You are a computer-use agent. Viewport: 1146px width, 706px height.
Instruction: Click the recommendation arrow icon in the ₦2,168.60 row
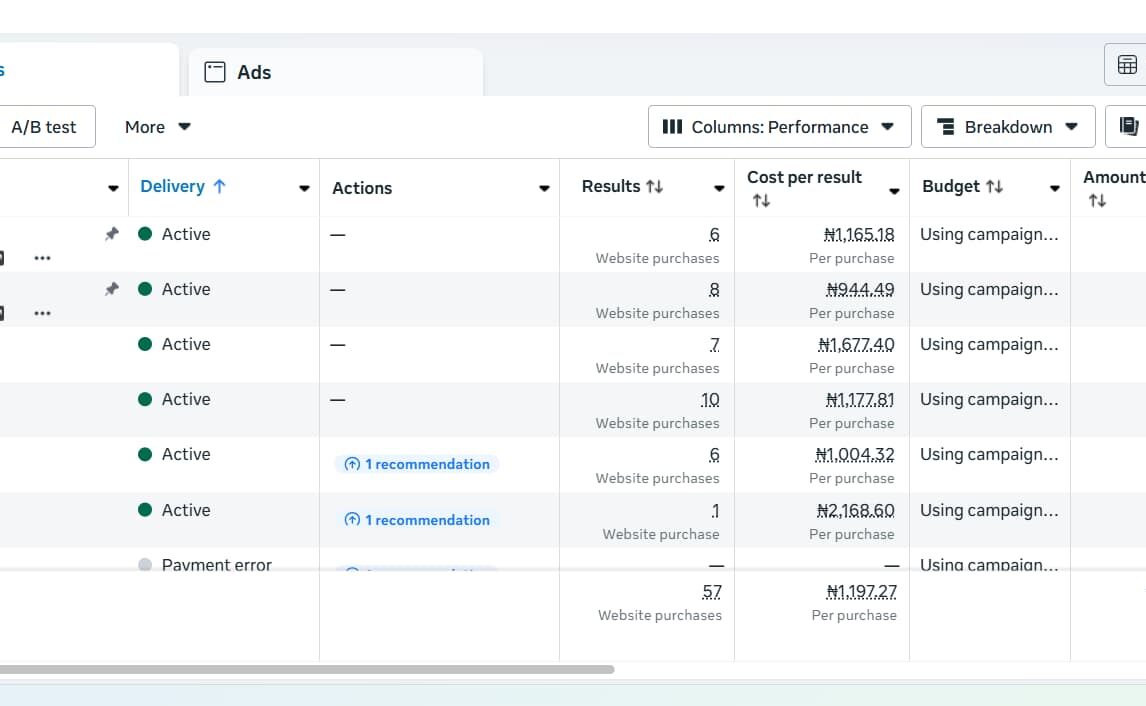352,520
